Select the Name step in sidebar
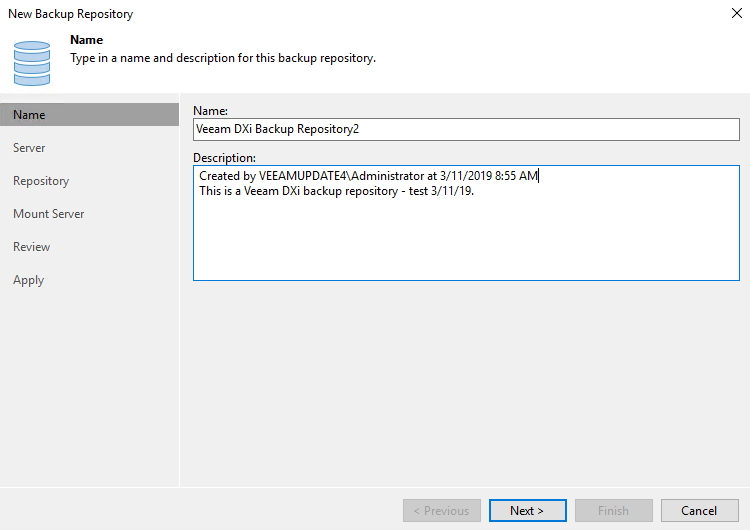Screen dimensions: 750x530 (89, 115)
